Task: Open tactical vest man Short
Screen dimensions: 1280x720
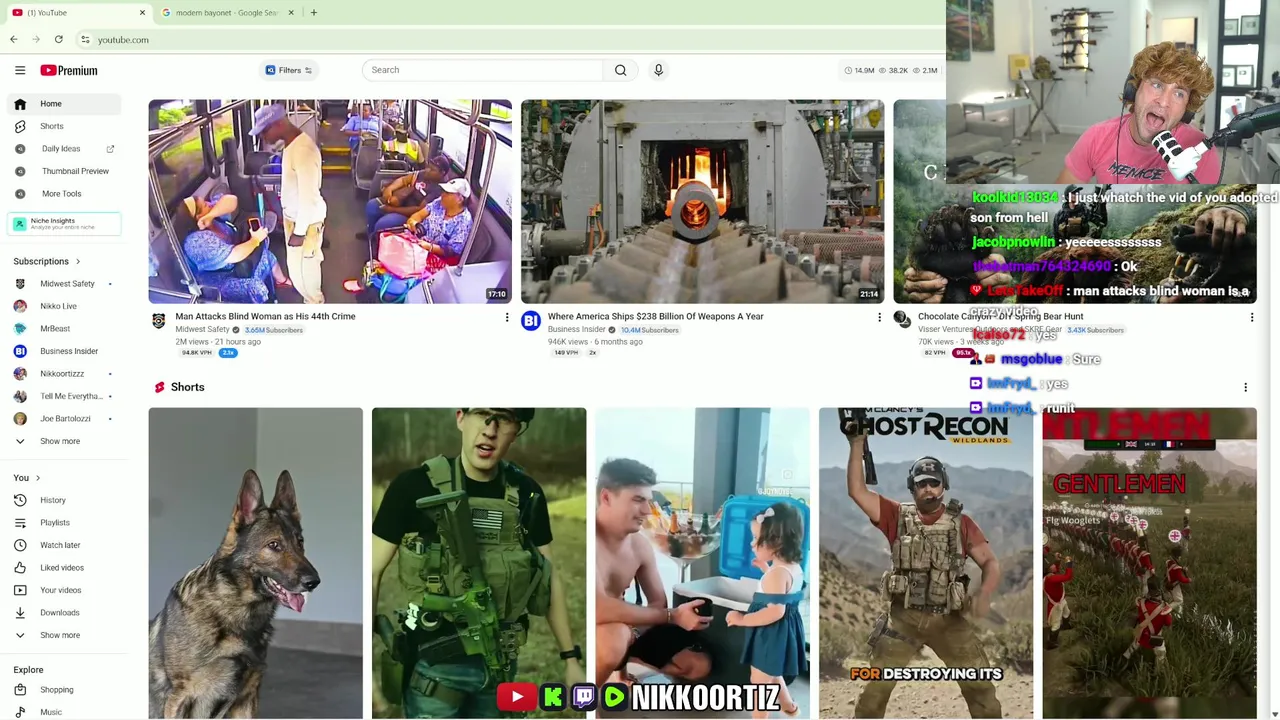Action: point(479,563)
